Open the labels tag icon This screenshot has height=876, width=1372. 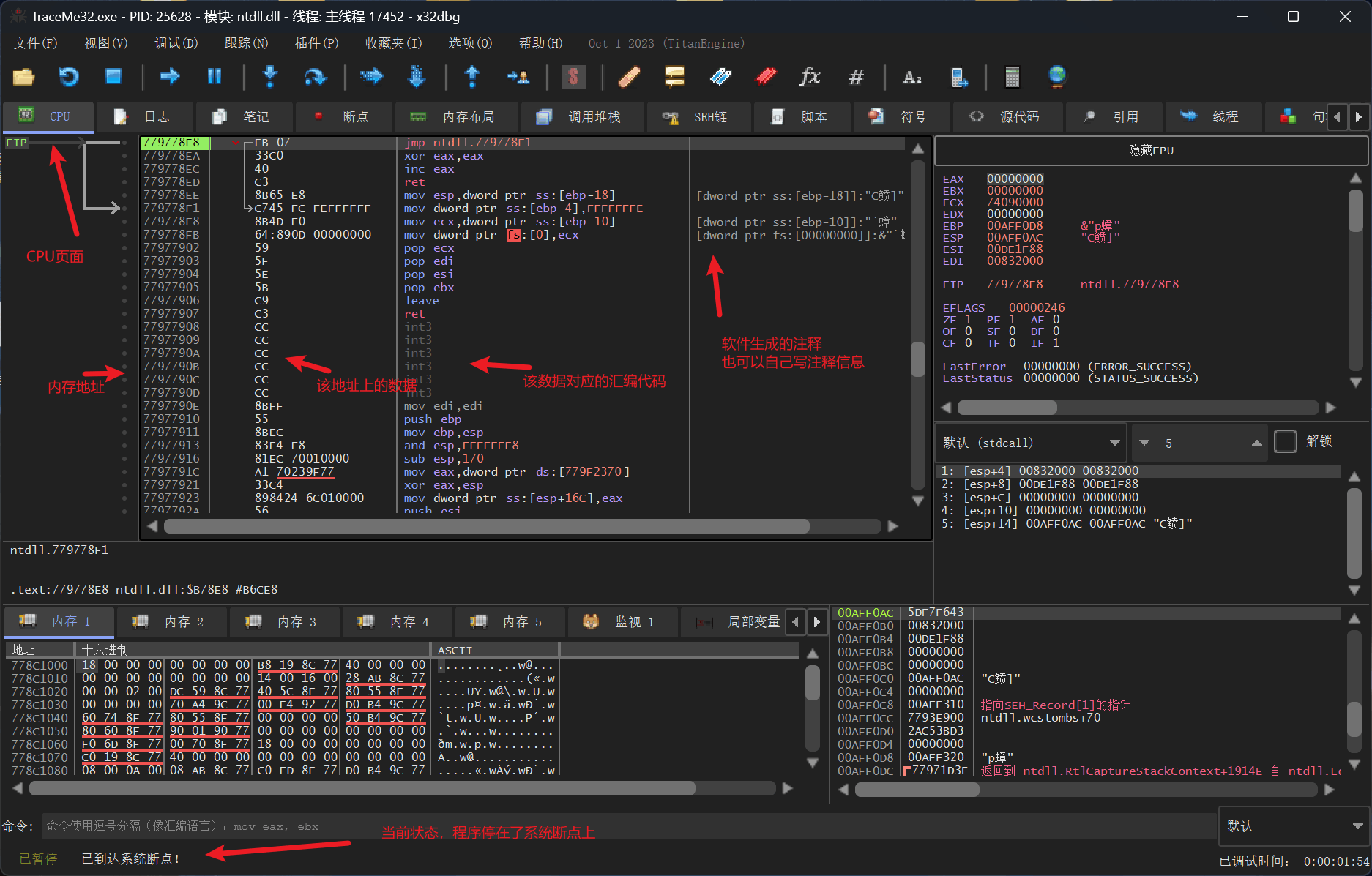click(x=720, y=76)
